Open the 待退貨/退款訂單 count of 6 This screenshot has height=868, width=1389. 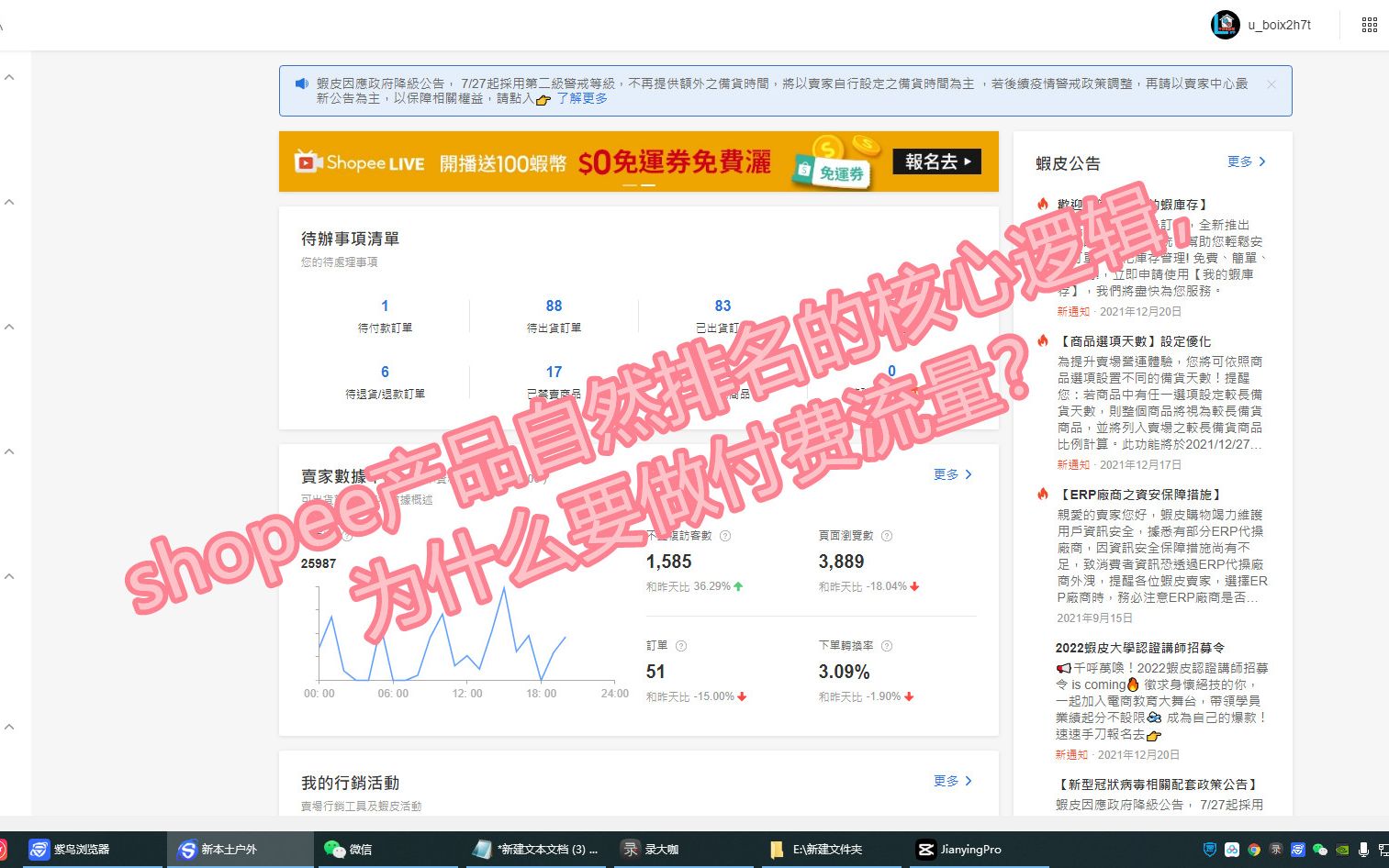pos(385,373)
